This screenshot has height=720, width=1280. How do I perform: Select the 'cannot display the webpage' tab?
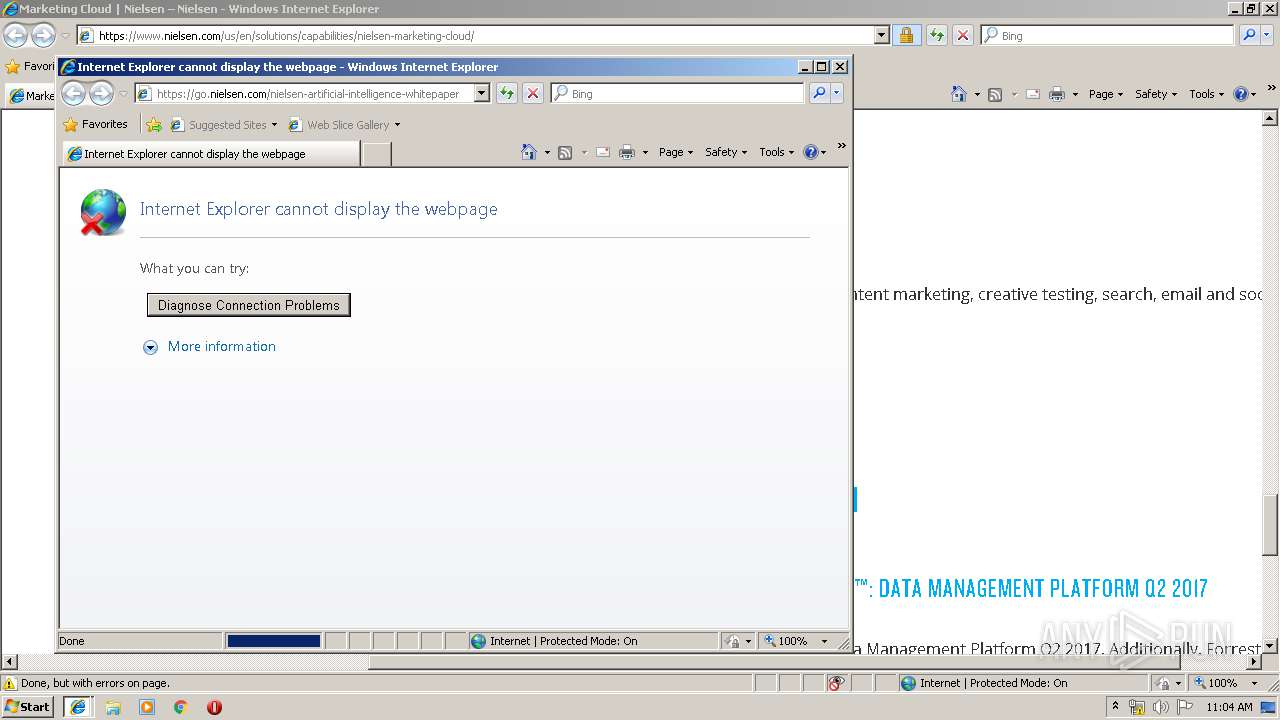pyautogui.click(x=211, y=154)
